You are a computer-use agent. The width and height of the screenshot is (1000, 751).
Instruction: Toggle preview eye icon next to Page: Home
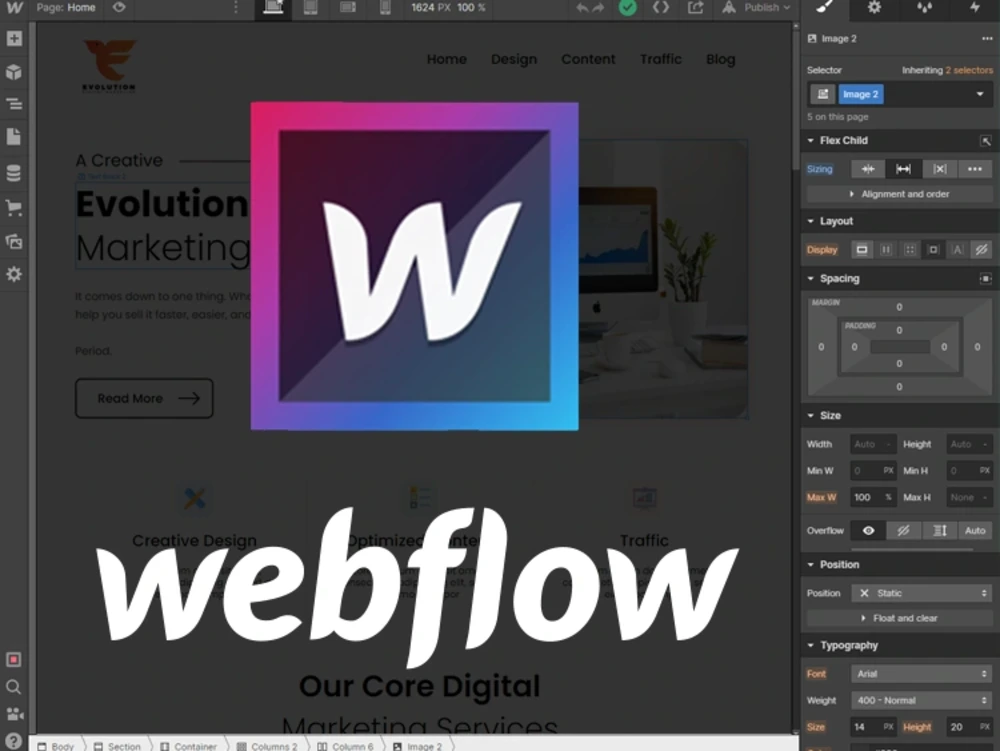[119, 8]
